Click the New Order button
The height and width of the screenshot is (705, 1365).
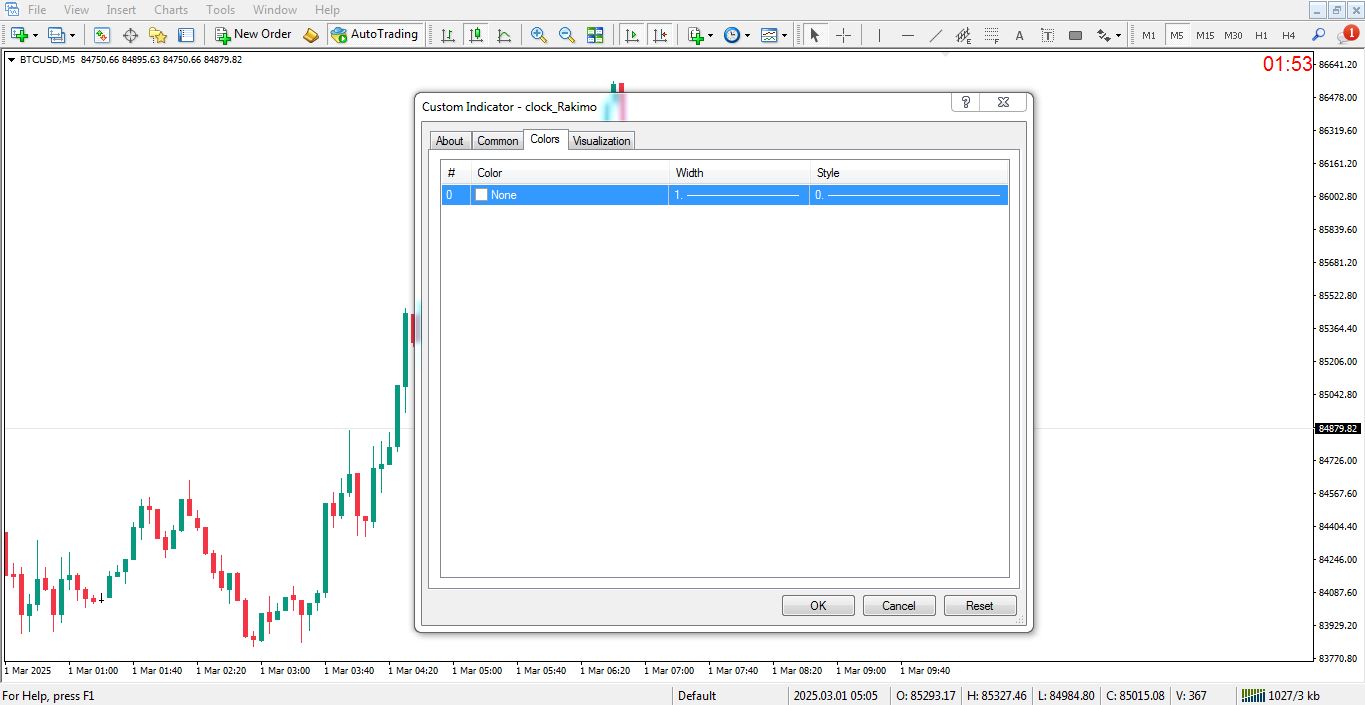pyautogui.click(x=253, y=35)
